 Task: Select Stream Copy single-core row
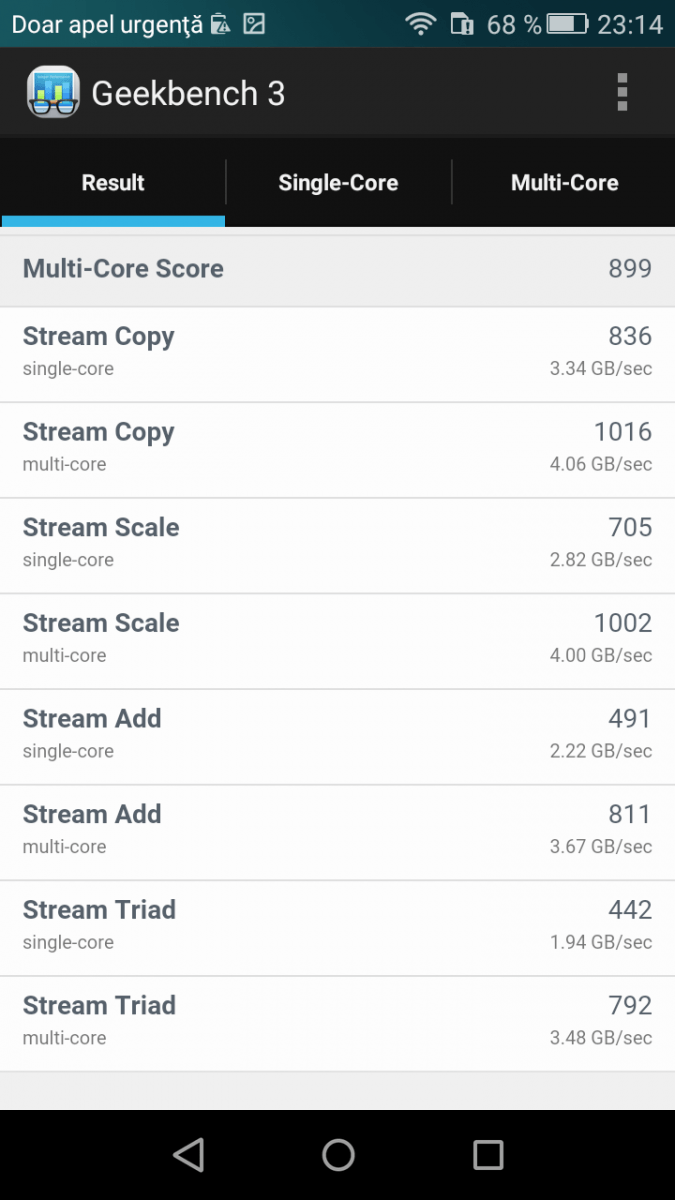(337, 355)
